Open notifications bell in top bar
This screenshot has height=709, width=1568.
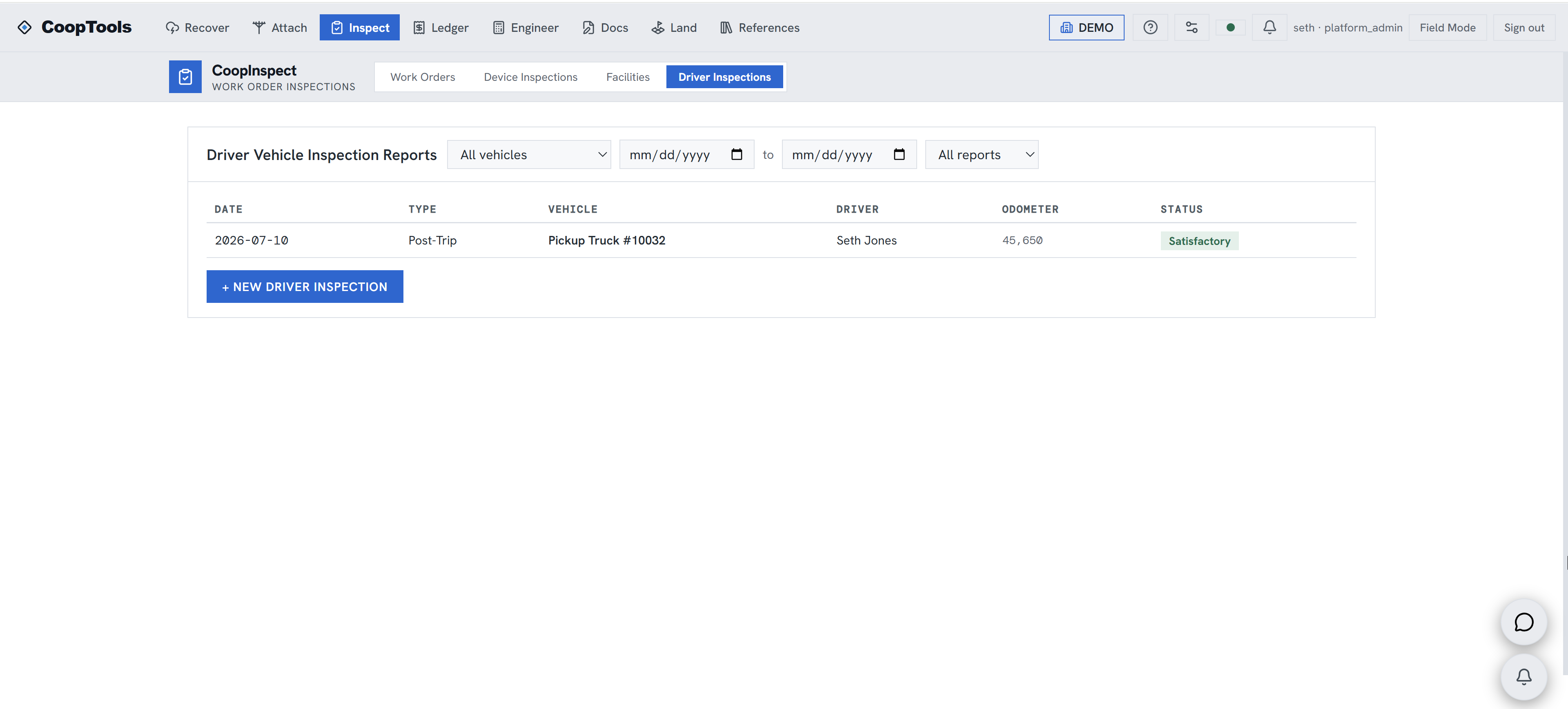pyautogui.click(x=1269, y=27)
